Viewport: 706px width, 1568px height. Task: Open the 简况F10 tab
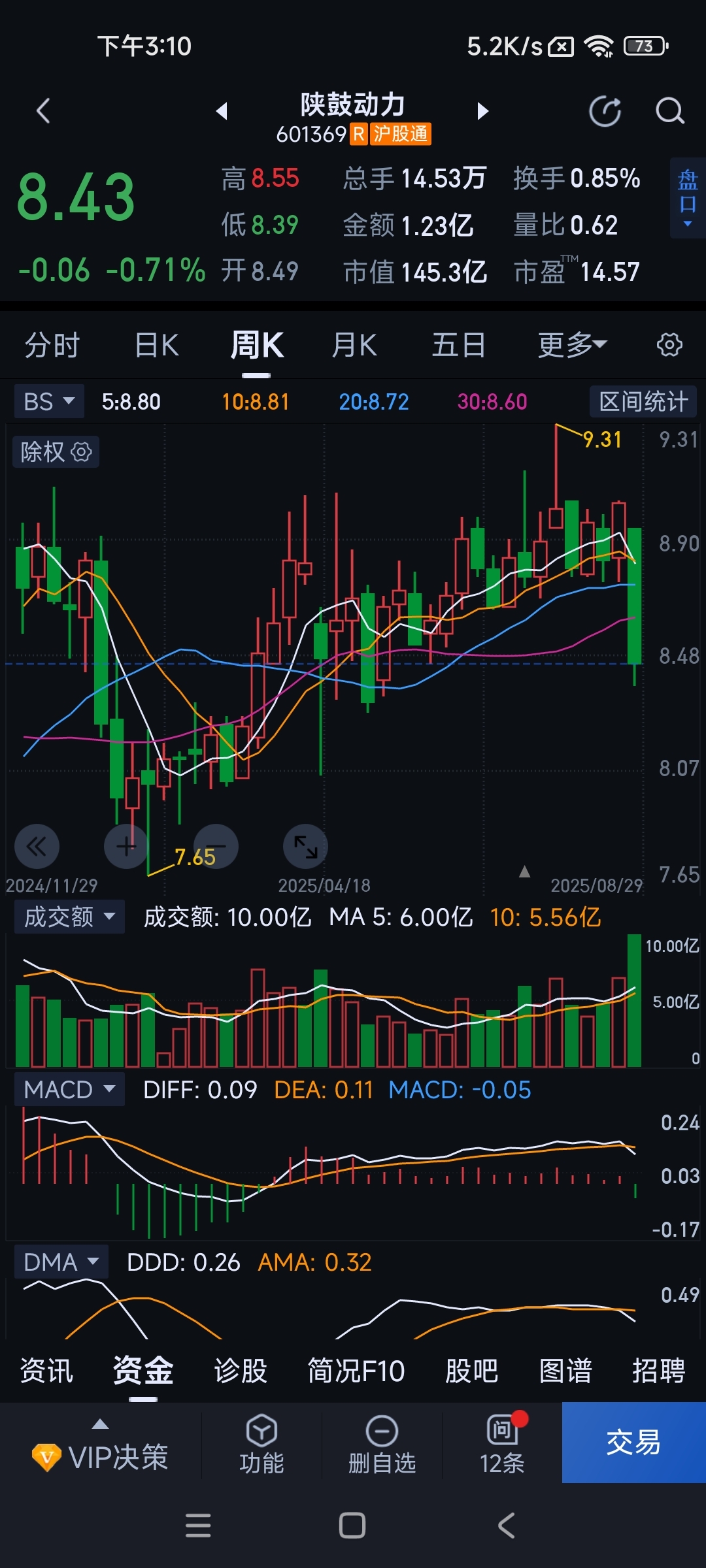coord(356,1370)
